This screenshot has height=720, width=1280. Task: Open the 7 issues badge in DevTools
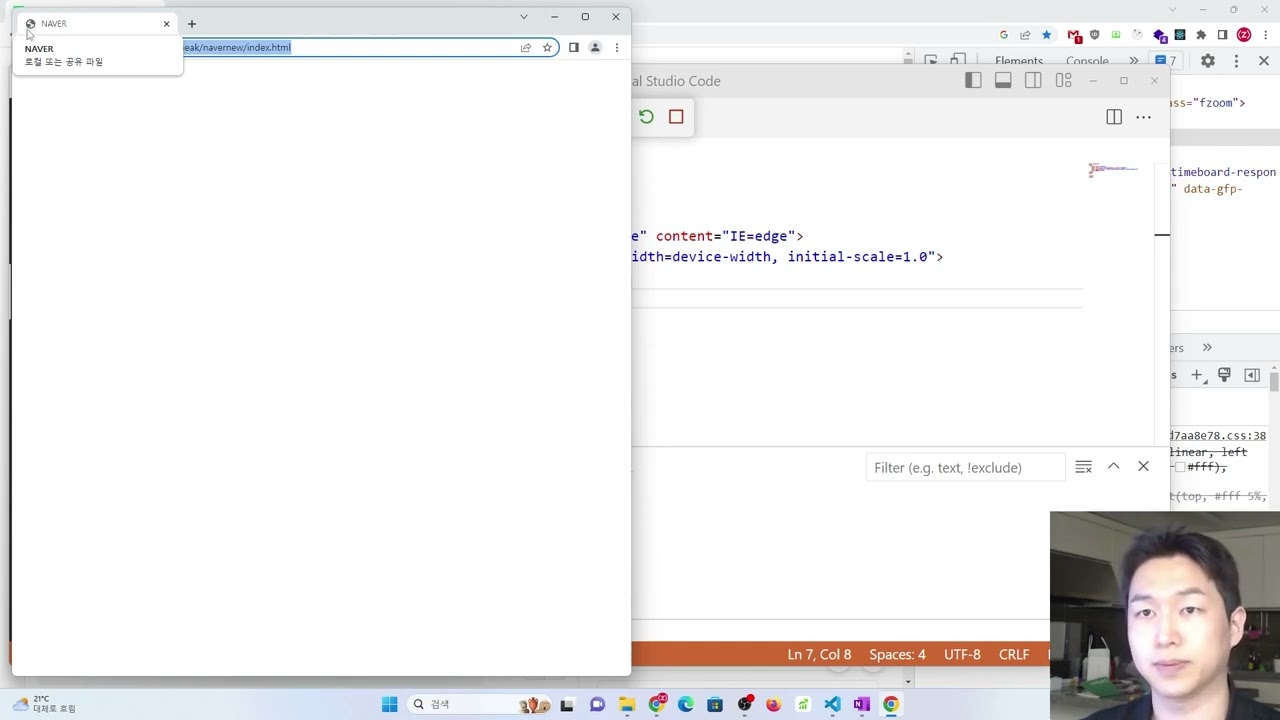pos(1166,61)
